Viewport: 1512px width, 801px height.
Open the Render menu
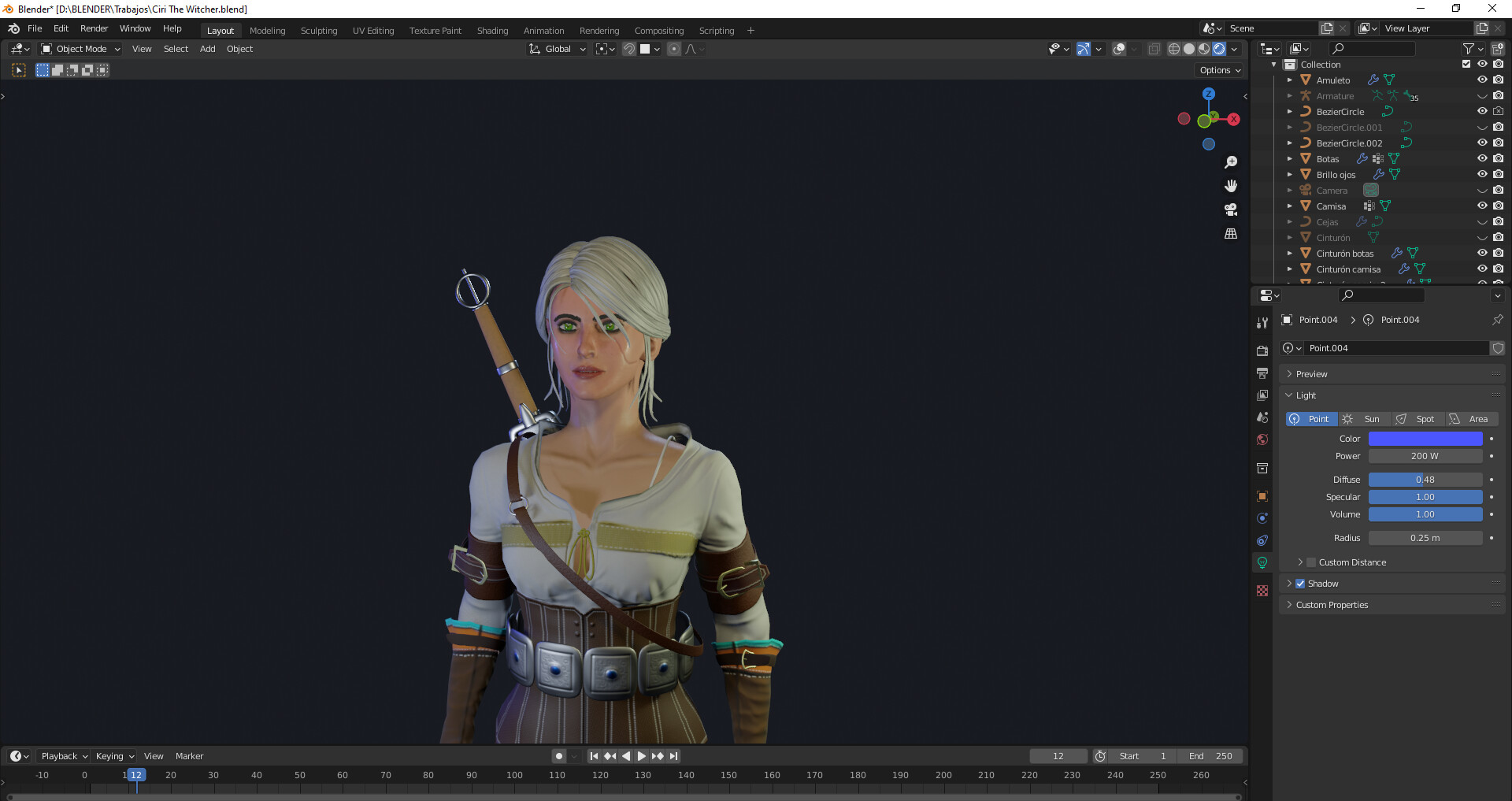pos(94,28)
